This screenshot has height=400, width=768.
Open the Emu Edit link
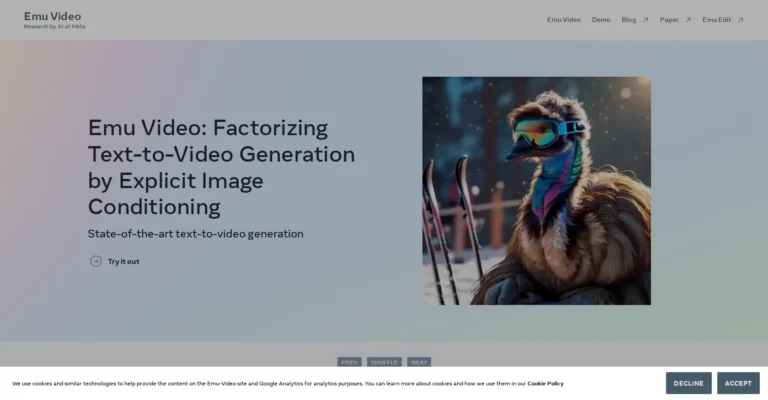pyautogui.click(x=717, y=20)
